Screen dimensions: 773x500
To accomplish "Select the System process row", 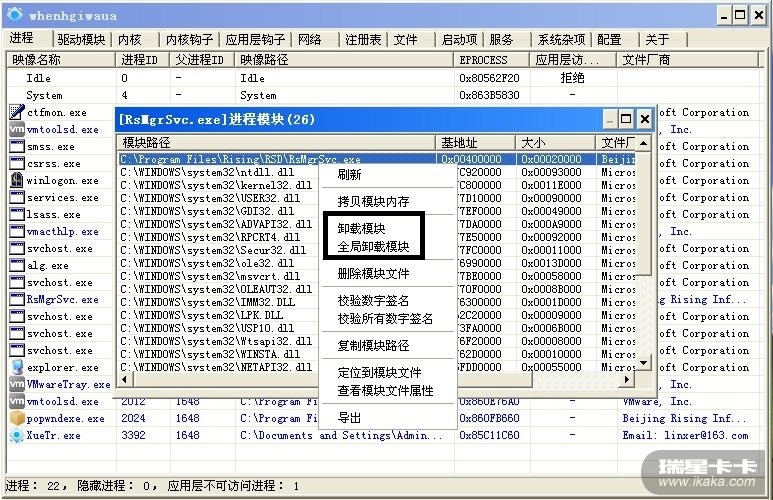I will (x=384, y=95).
